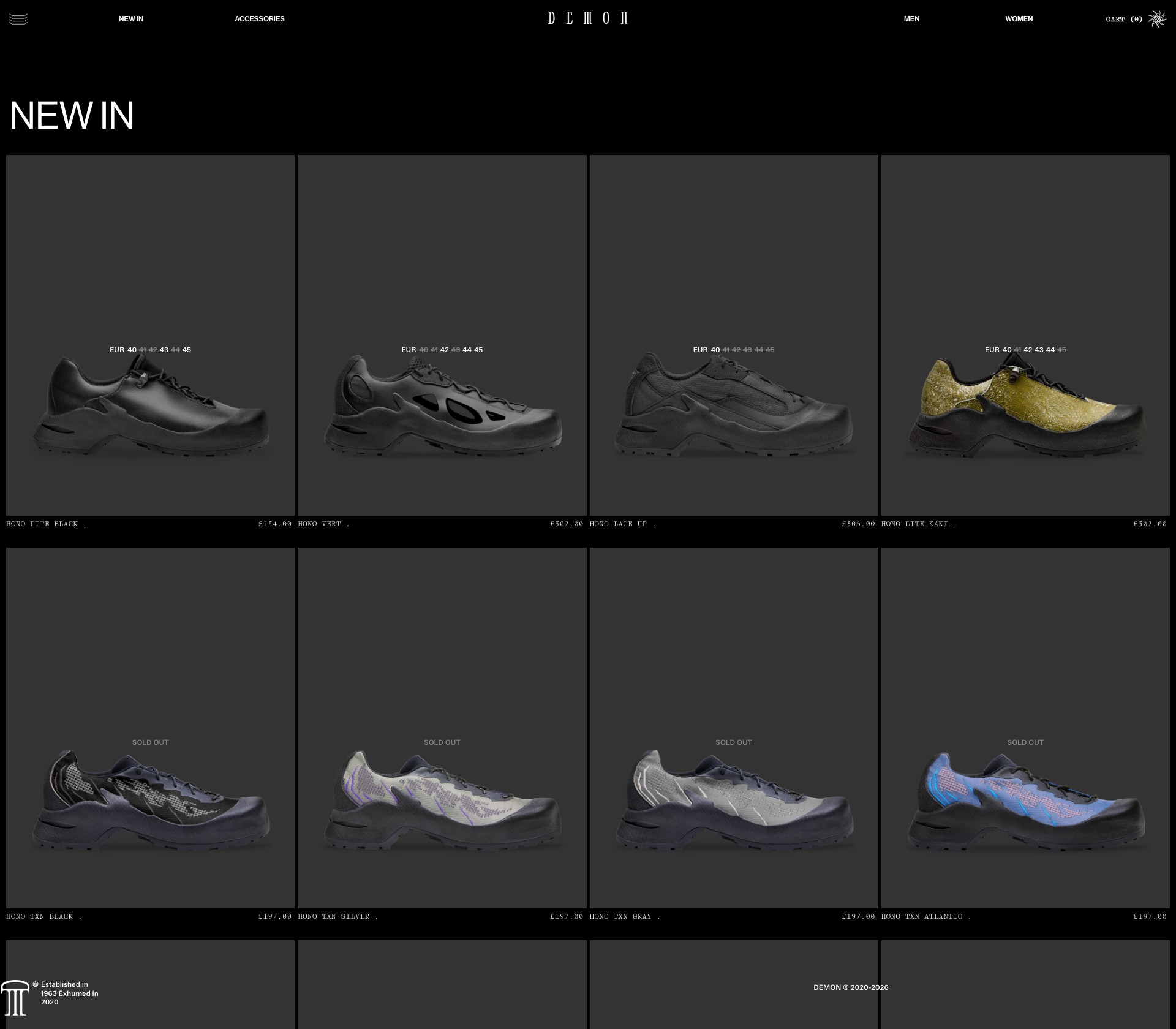This screenshot has width=1176, height=1029.
Task: Click the NEW IN page heading
Action: click(72, 115)
